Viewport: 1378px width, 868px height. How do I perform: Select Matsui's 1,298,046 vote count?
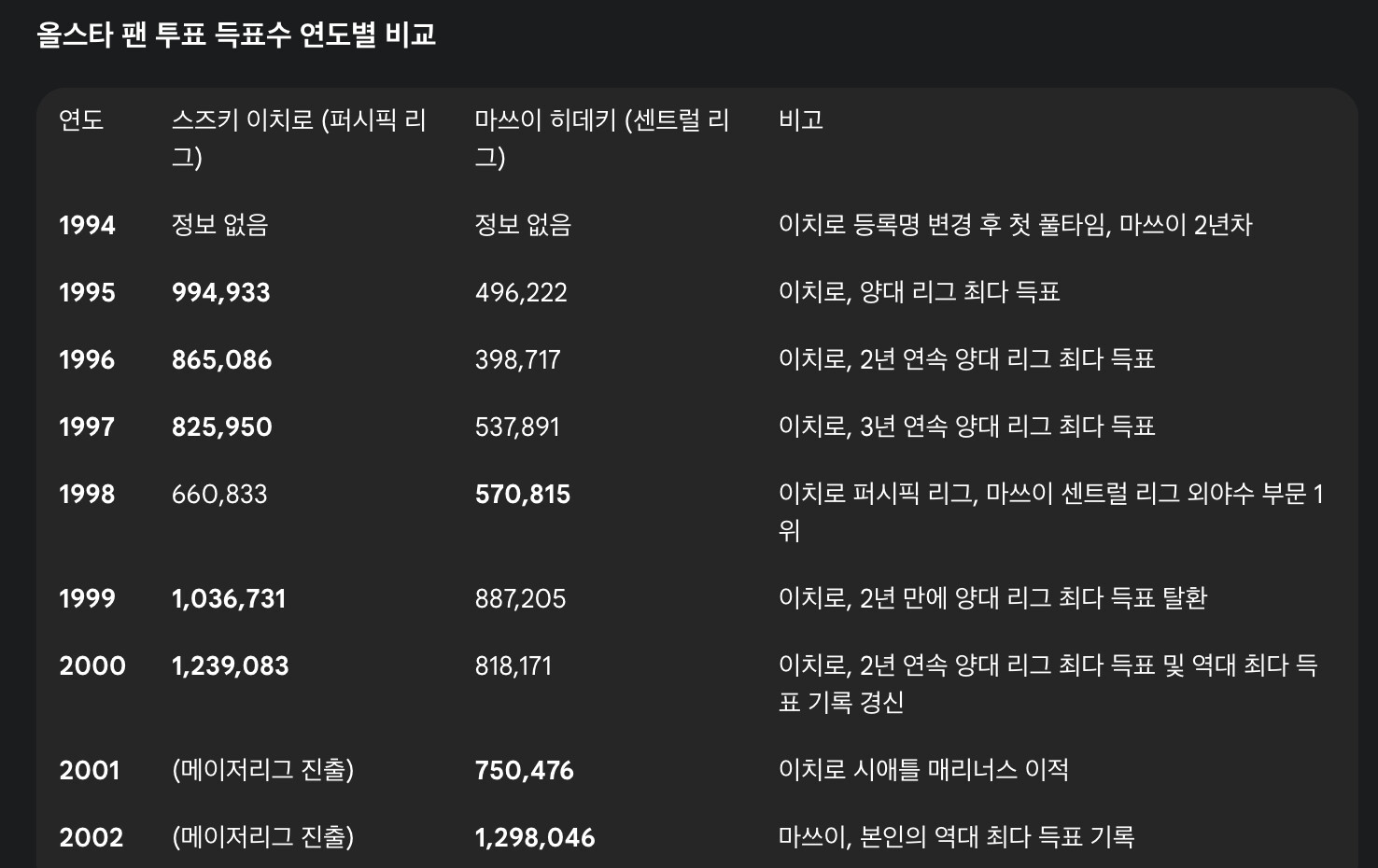pyautogui.click(x=534, y=837)
